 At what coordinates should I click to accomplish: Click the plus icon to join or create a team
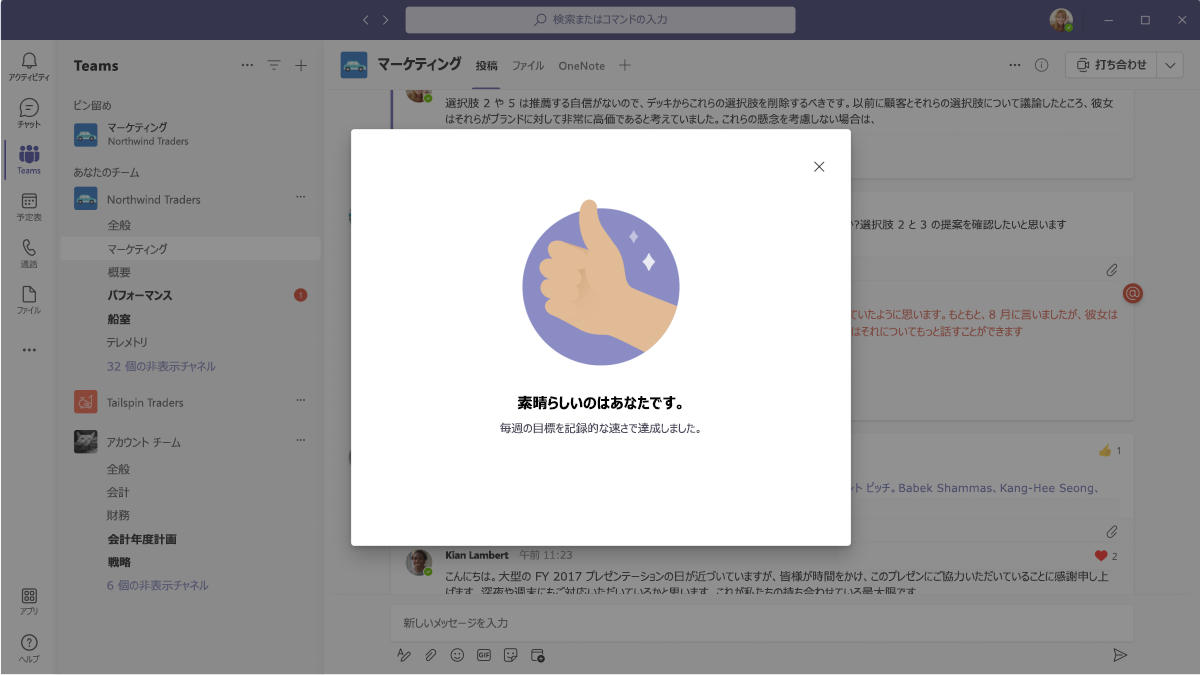pos(301,66)
